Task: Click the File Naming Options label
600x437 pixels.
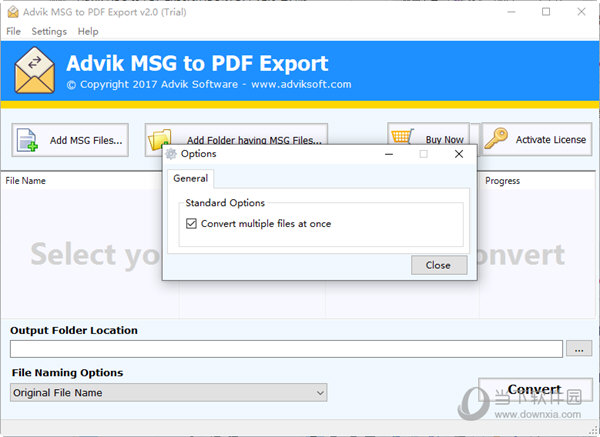Action: pyautogui.click(x=67, y=373)
